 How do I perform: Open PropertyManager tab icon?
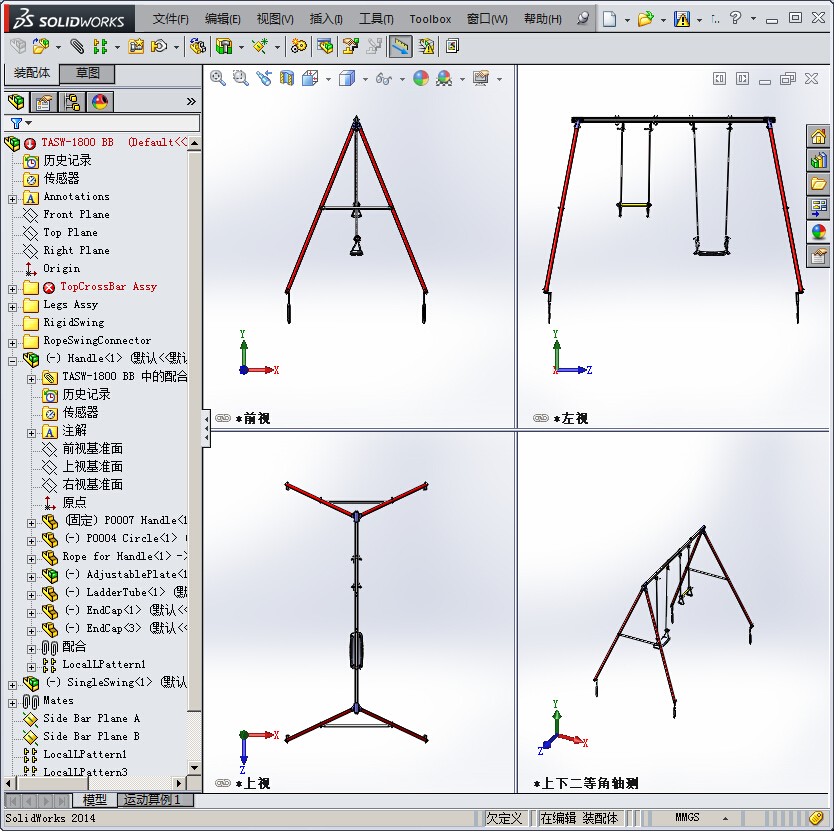pyautogui.click(x=44, y=101)
